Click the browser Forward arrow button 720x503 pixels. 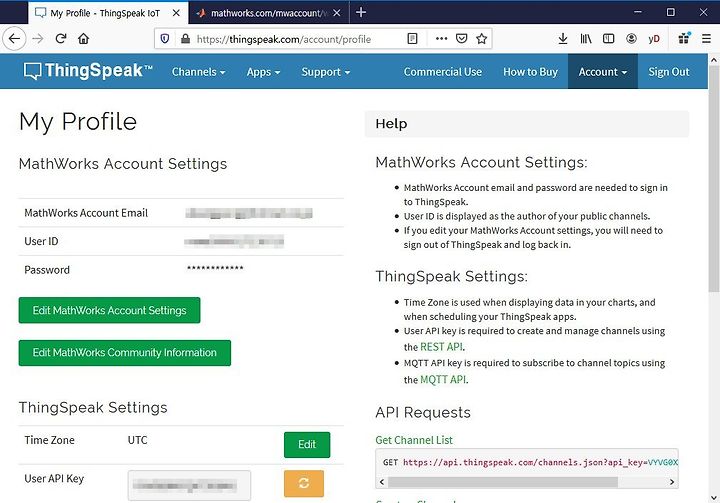(x=38, y=39)
